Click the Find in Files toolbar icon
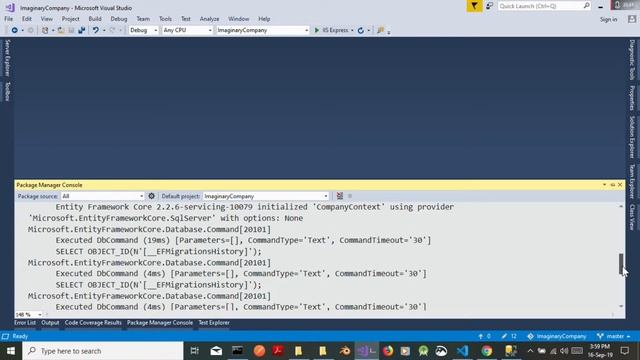The height and width of the screenshot is (360, 640). [380, 30]
